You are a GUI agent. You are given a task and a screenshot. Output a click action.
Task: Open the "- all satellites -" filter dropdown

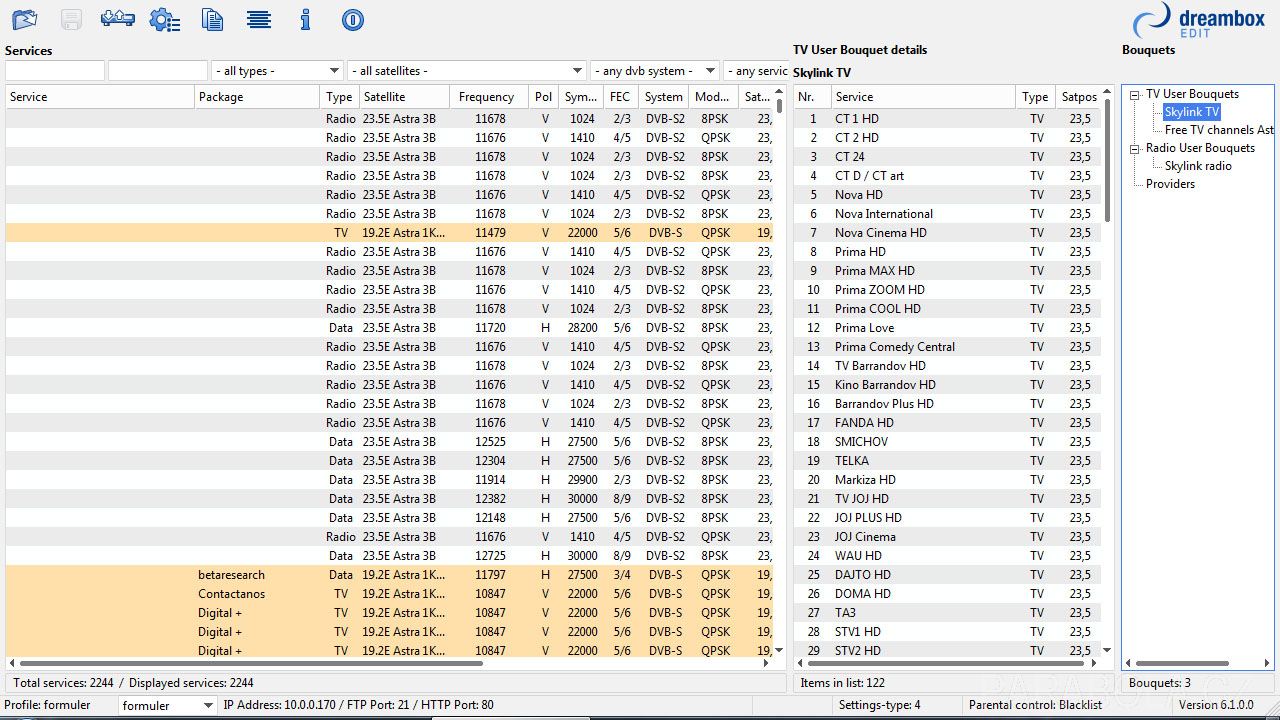[467, 71]
